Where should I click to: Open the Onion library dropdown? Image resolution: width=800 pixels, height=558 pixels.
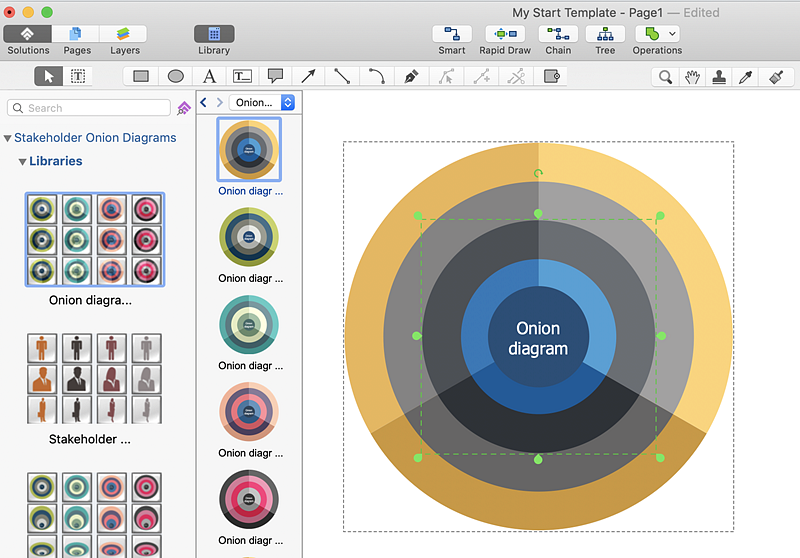point(261,102)
